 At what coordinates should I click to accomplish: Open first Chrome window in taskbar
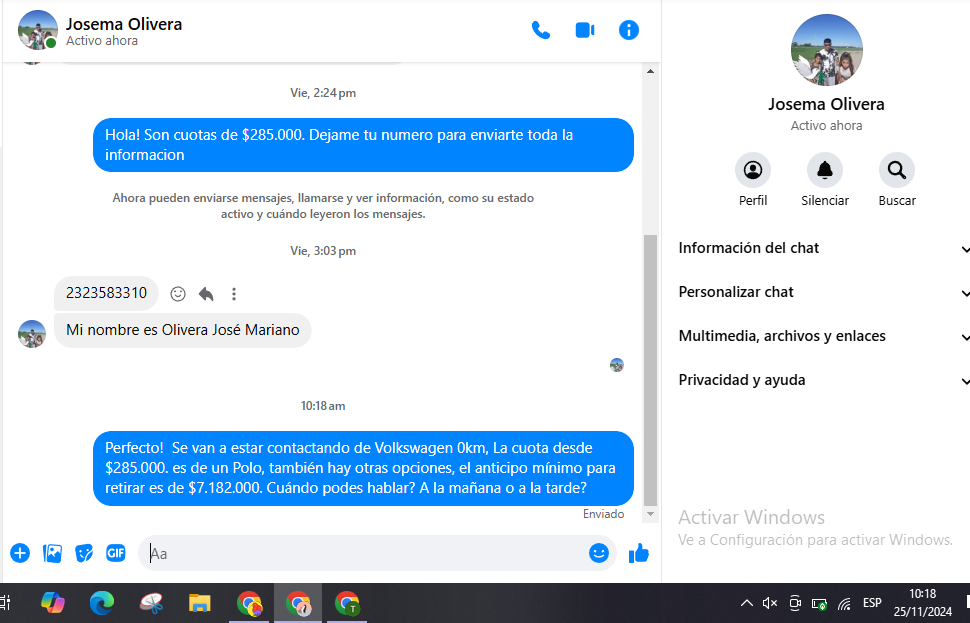[x=249, y=603]
